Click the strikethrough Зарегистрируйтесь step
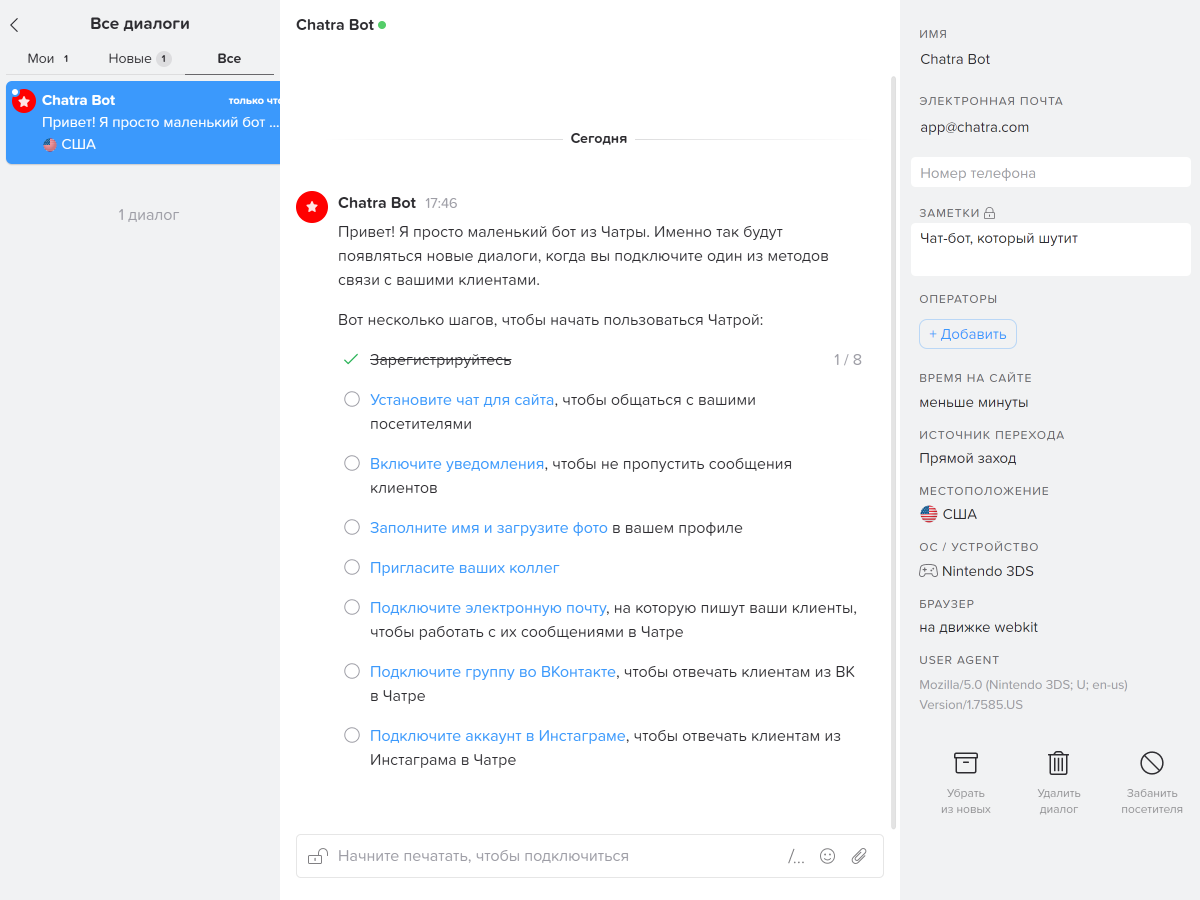 (441, 359)
